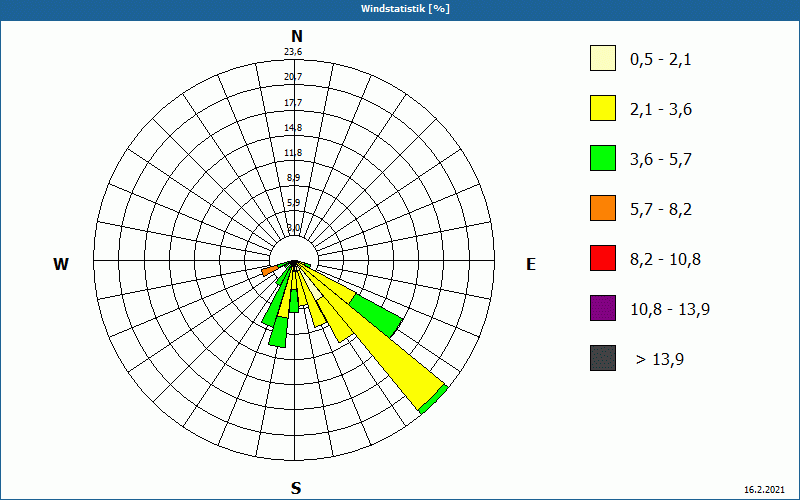This screenshot has width=800, height=500.
Task: Click the 14,8 ring scale value
Action: (293, 128)
